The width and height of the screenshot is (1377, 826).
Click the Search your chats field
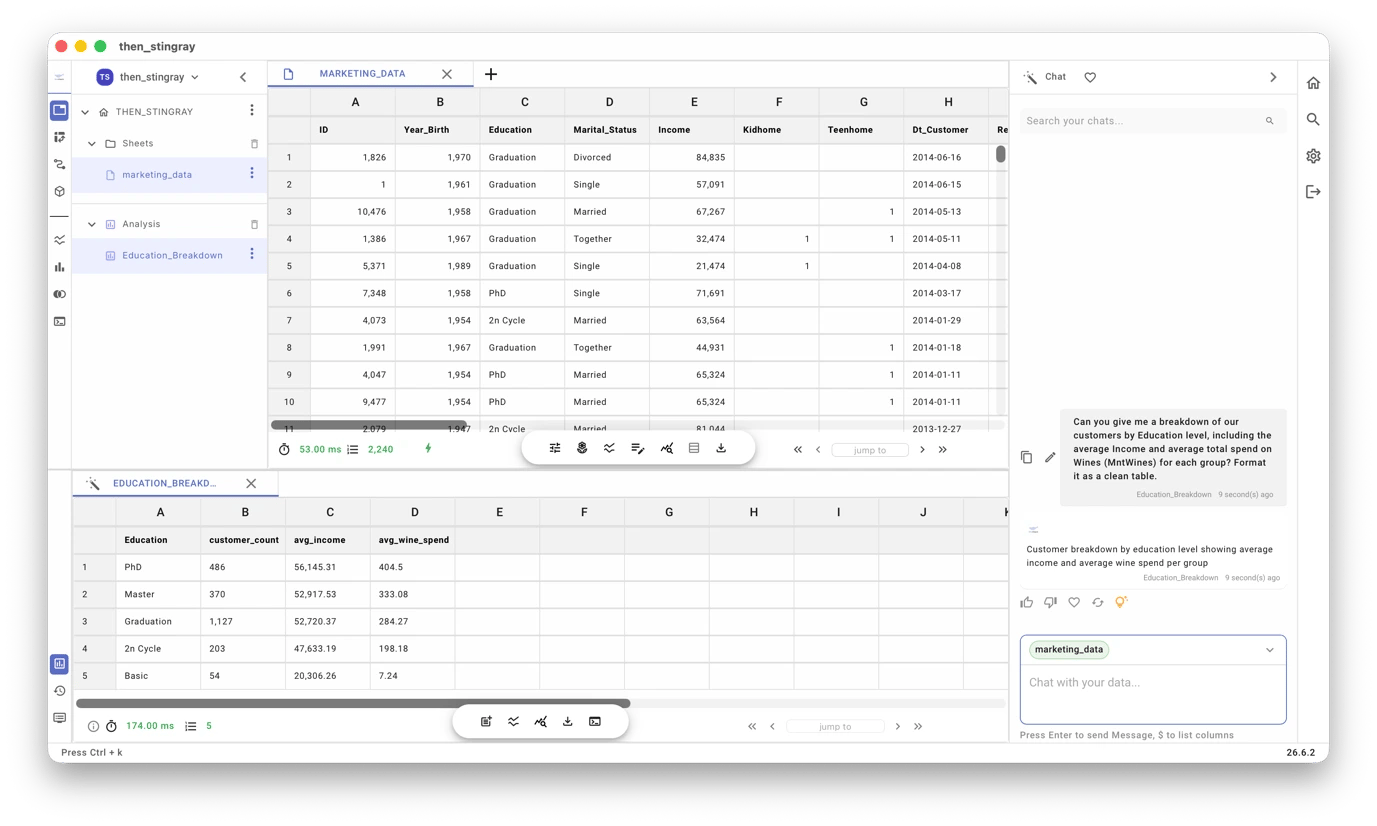pos(1153,121)
